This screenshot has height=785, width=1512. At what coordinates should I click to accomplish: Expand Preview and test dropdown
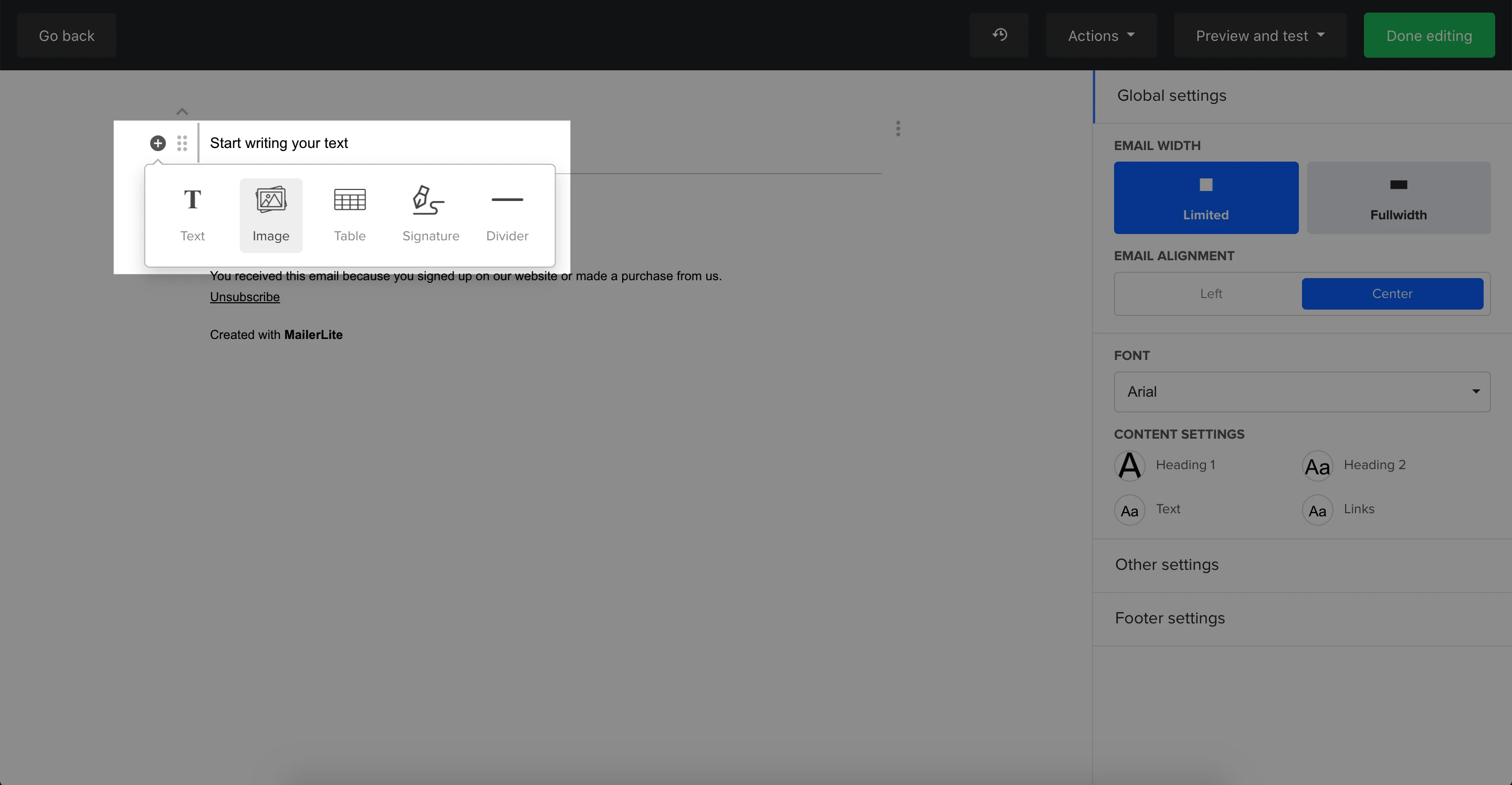(x=1259, y=35)
